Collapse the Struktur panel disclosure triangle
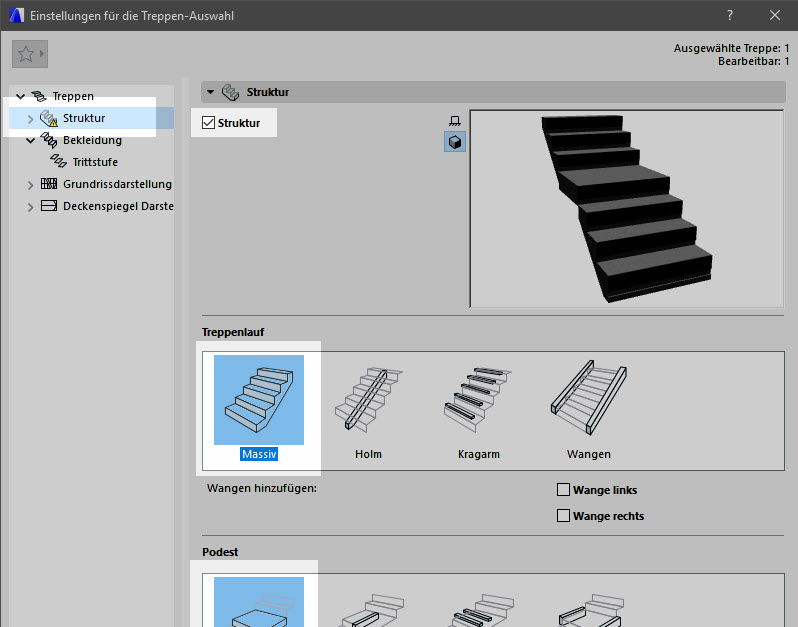The height and width of the screenshot is (627, 798). (210, 92)
